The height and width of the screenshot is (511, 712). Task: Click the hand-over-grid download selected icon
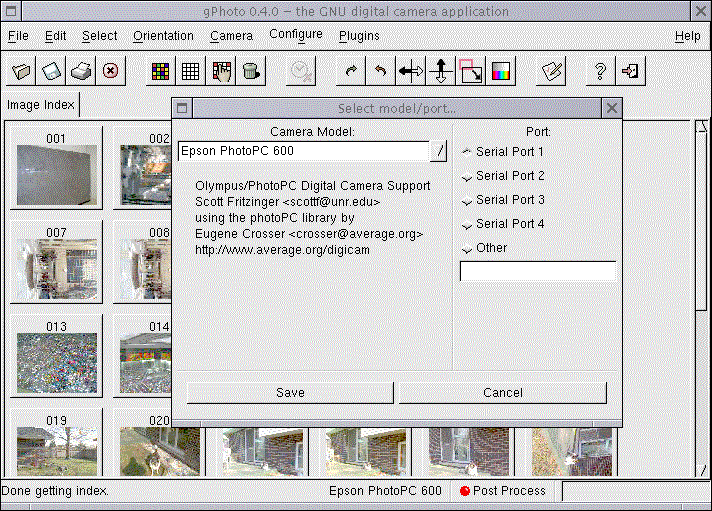point(221,71)
